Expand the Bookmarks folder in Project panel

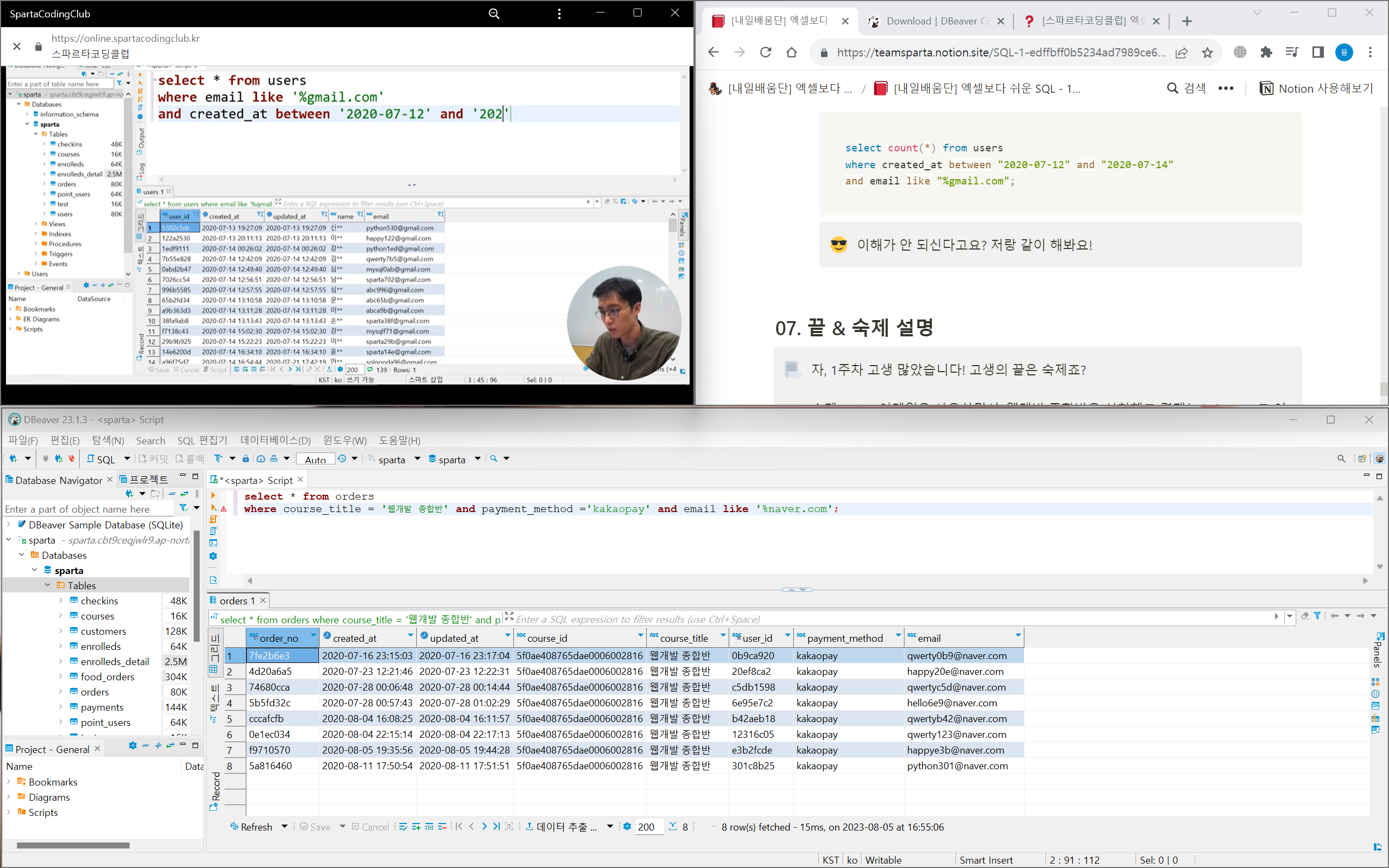(9, 781)
